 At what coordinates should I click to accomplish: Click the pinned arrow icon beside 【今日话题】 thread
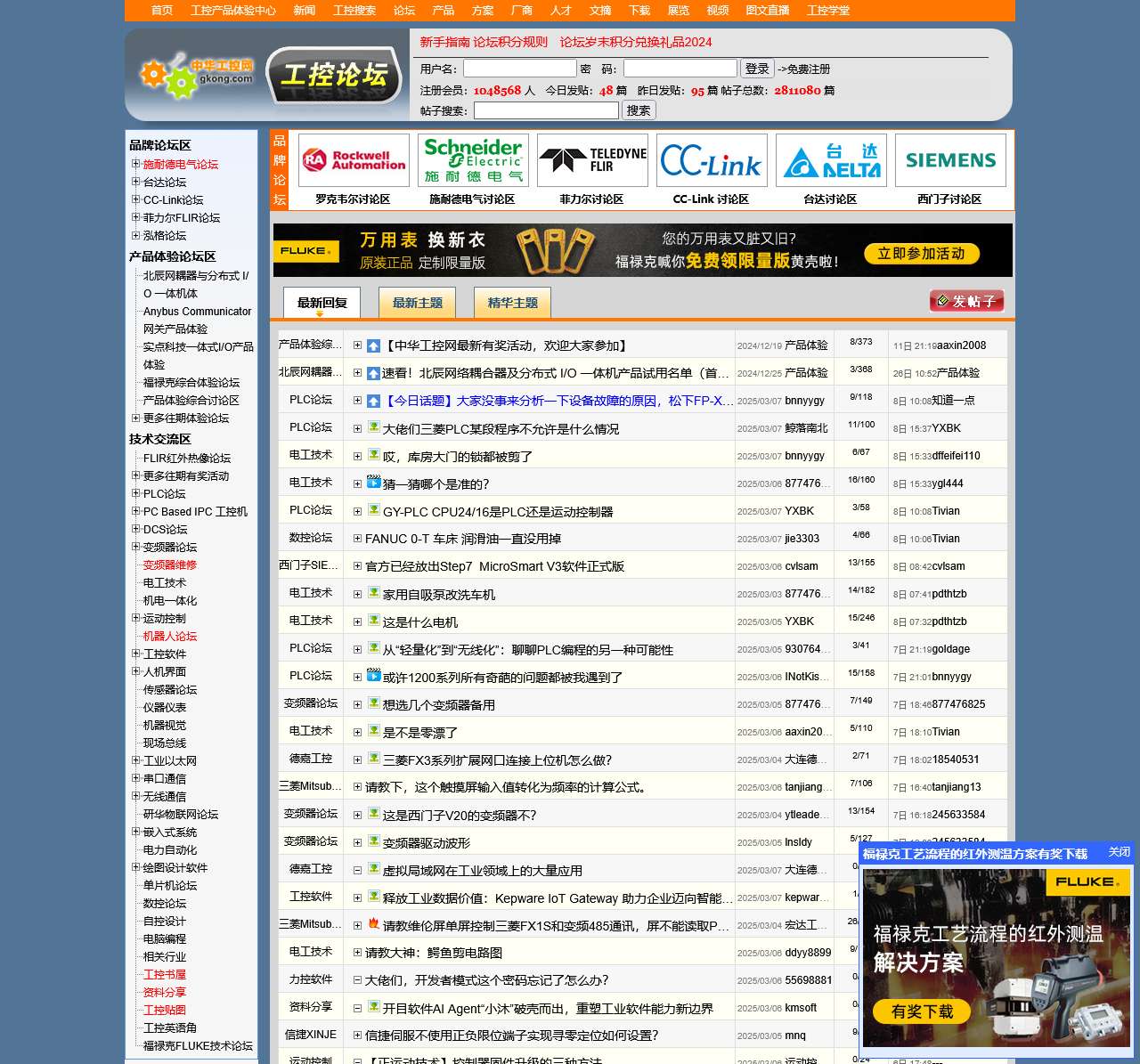374,401
